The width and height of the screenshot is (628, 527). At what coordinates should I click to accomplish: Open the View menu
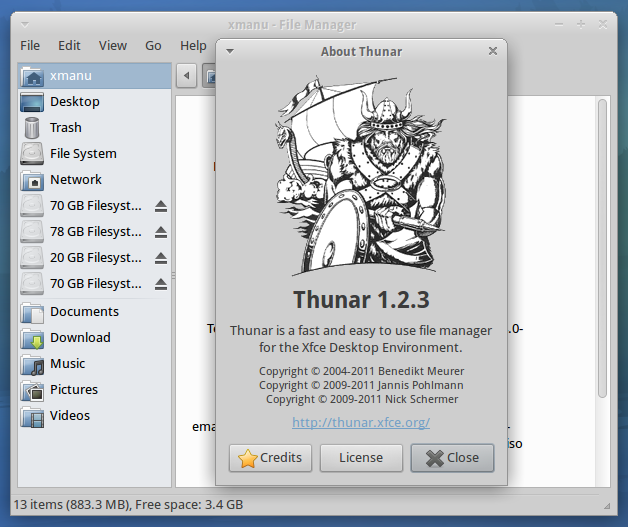pos(113,46)
